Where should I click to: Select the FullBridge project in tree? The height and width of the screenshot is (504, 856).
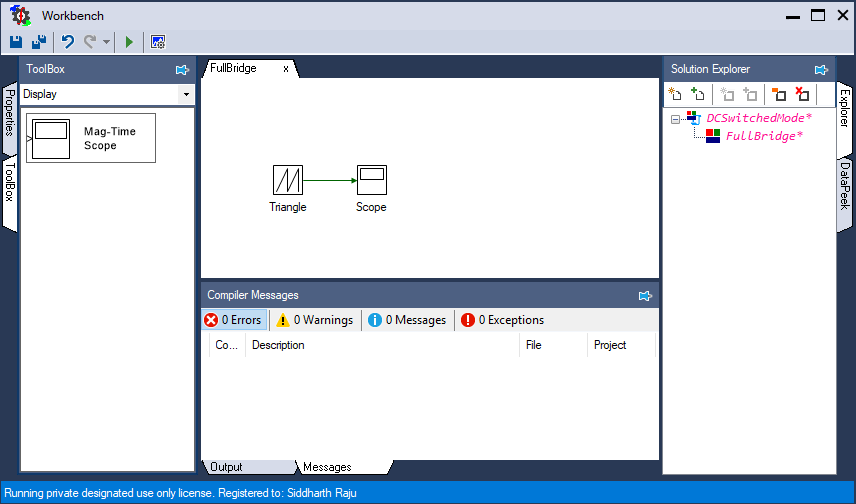pos(763,136)
